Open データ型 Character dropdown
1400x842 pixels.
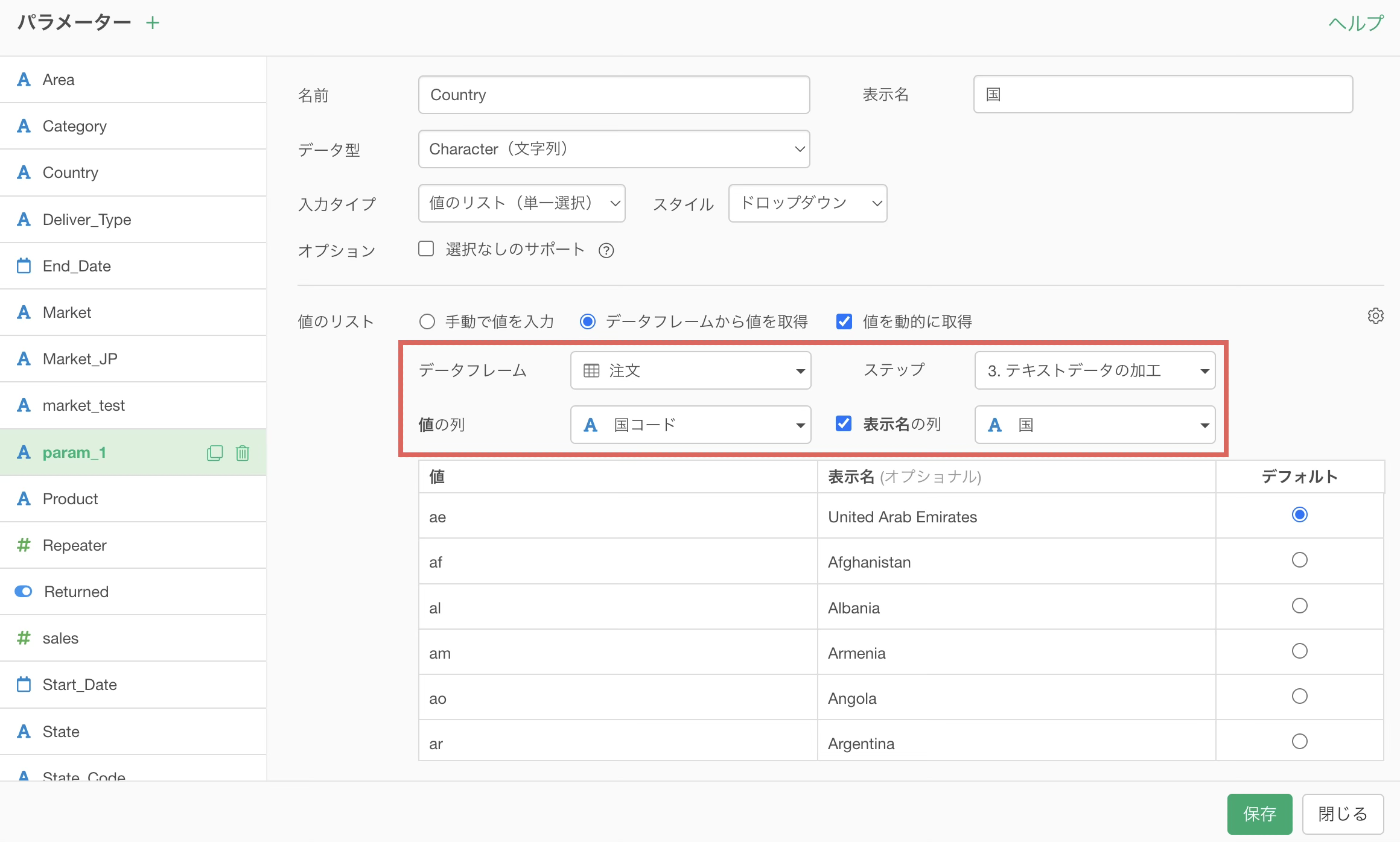click(614, 149)
